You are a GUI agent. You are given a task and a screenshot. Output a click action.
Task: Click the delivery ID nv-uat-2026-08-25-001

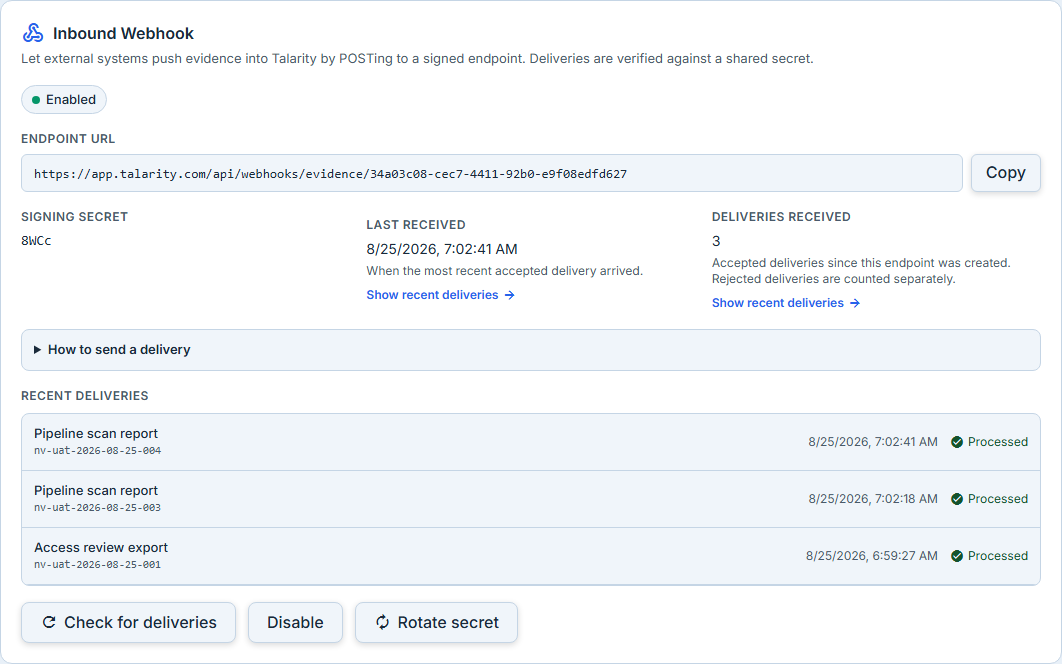pos(98,564)
